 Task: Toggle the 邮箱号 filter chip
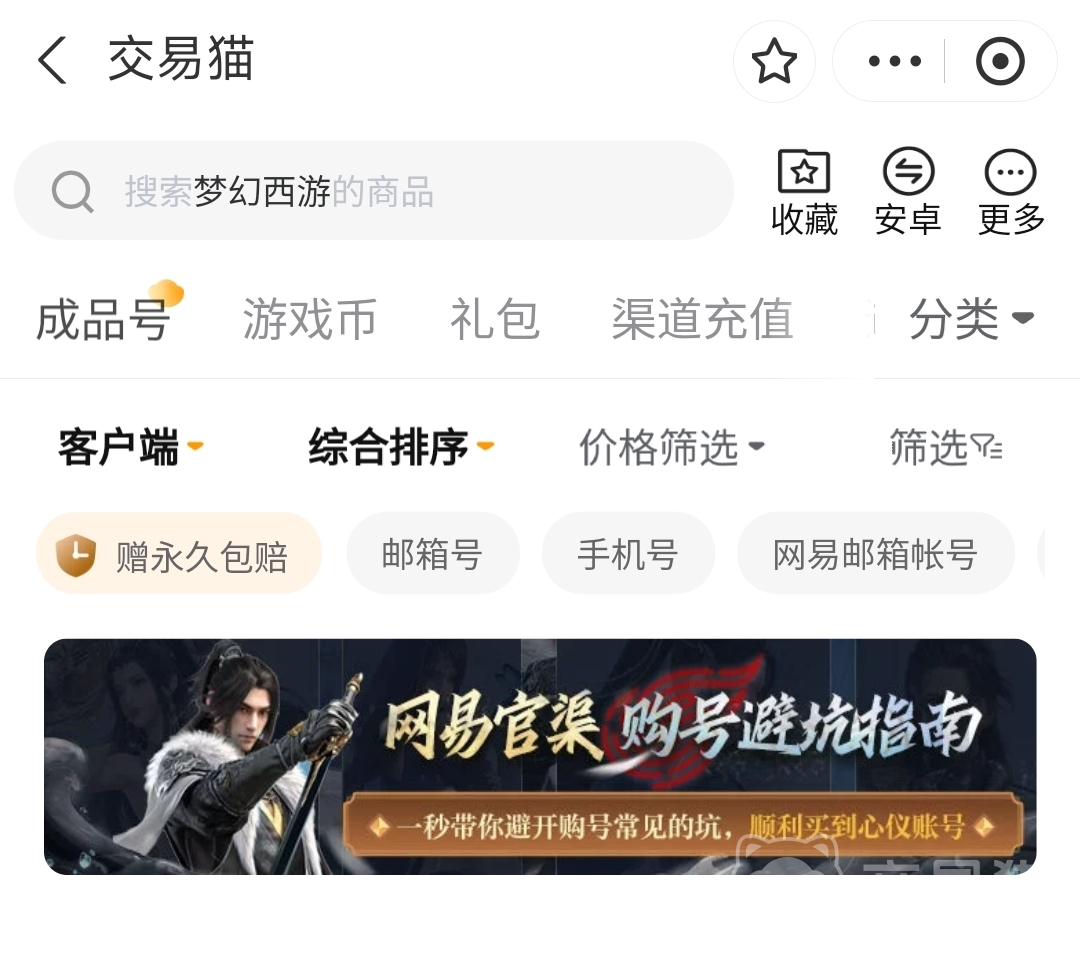[x=433, y=553]
